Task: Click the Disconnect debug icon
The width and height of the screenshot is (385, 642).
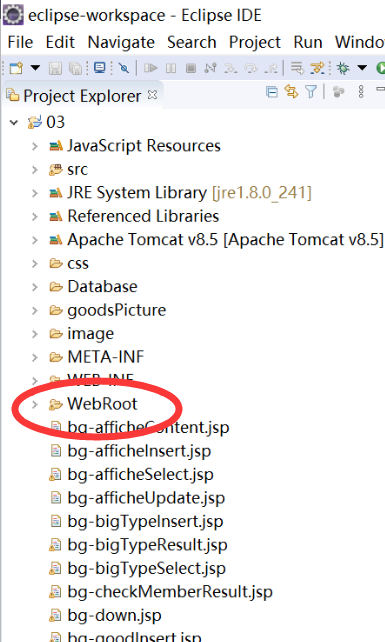Action: 211,68
